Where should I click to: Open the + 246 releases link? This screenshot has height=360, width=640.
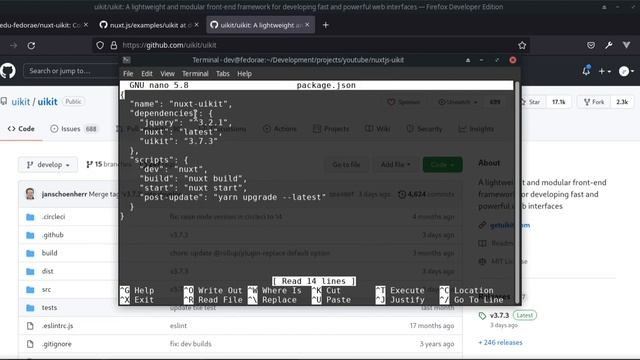500,342
